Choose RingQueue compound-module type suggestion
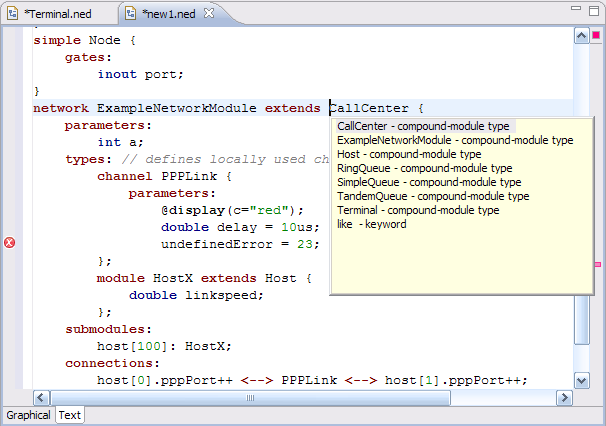The image size is (606, 426). 424,168
